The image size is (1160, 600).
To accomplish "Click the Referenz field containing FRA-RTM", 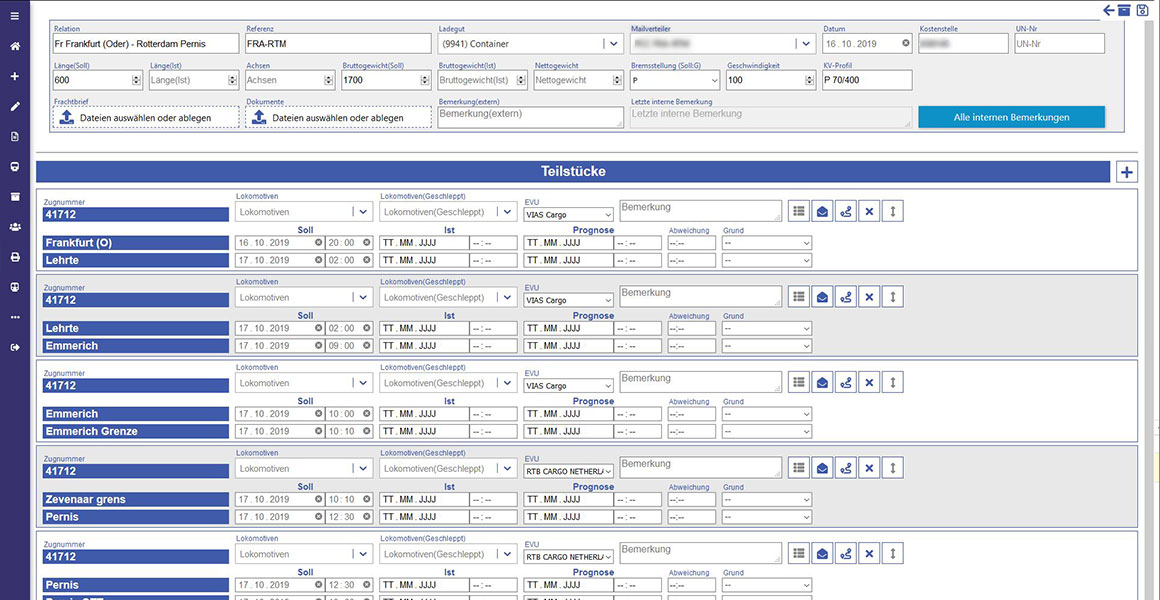I will coord(338,44).
